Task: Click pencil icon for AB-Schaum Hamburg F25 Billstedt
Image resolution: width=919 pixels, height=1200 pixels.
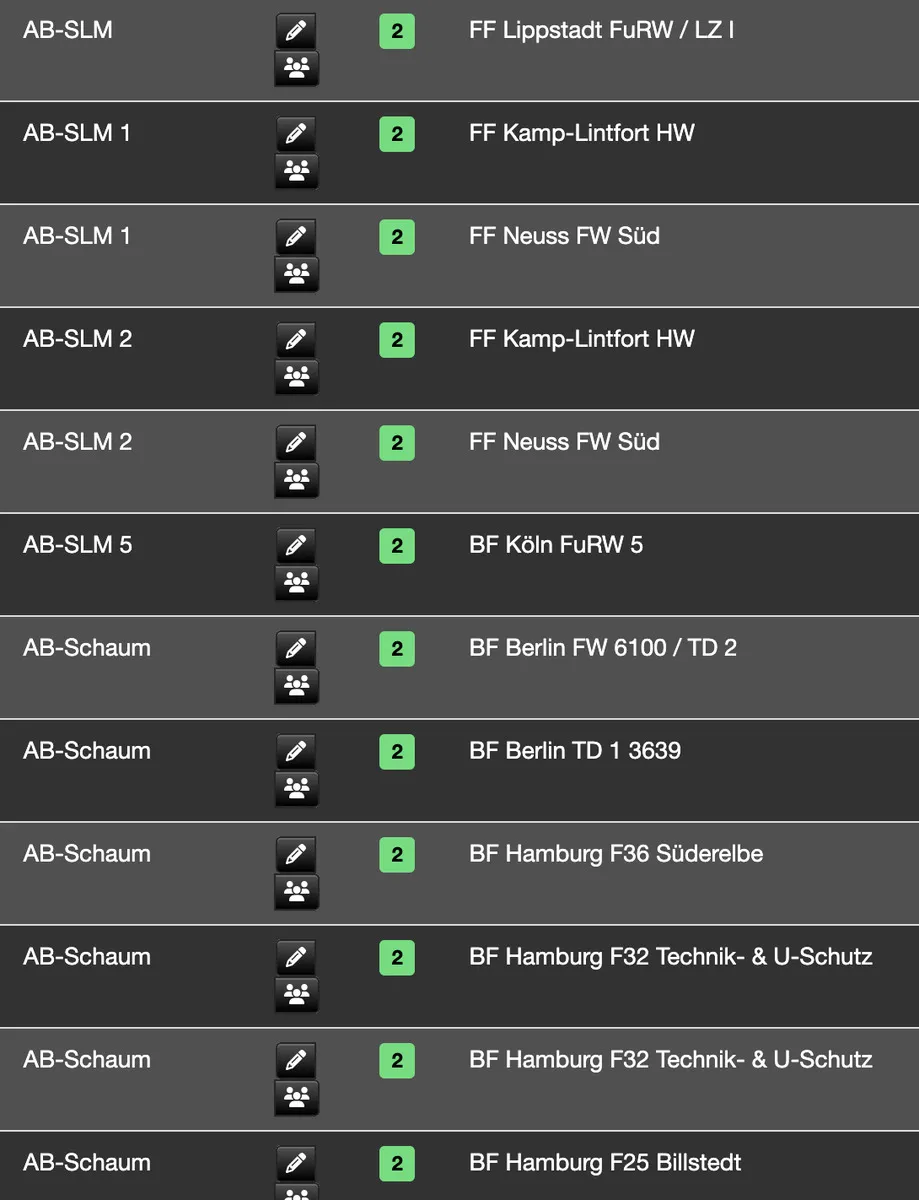Action: (296, 1164)
